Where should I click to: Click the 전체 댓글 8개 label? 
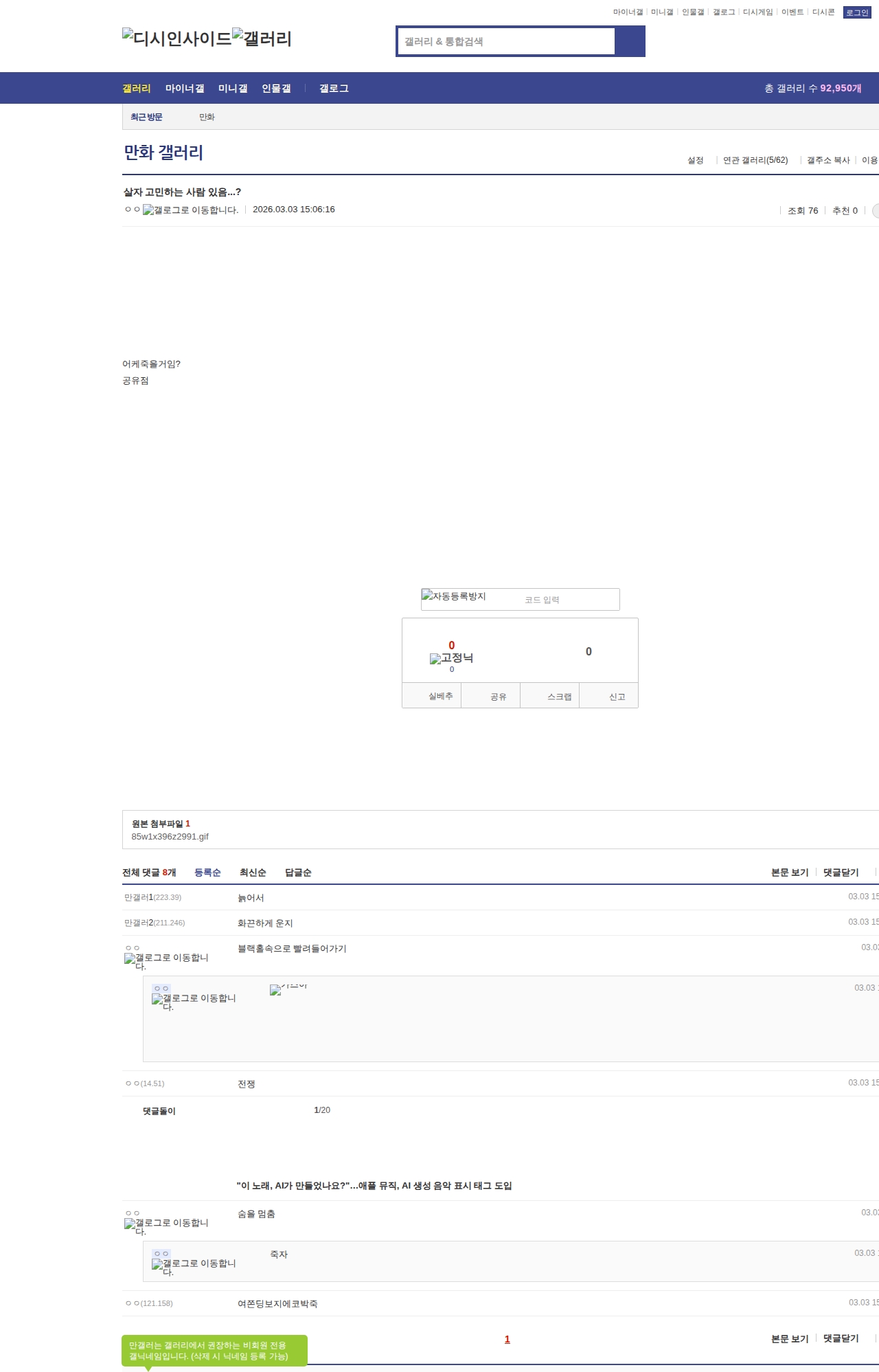[x=149, y=873]
